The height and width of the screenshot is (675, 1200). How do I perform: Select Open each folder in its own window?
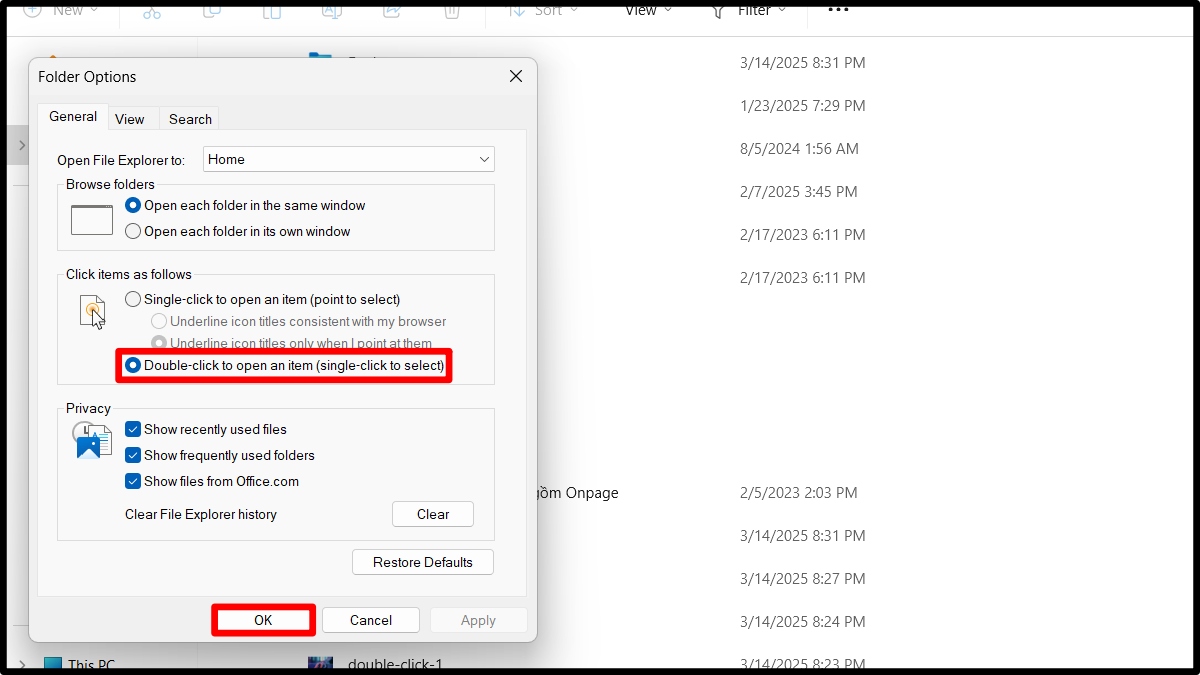pyautogui.click(x=238, y=231)
